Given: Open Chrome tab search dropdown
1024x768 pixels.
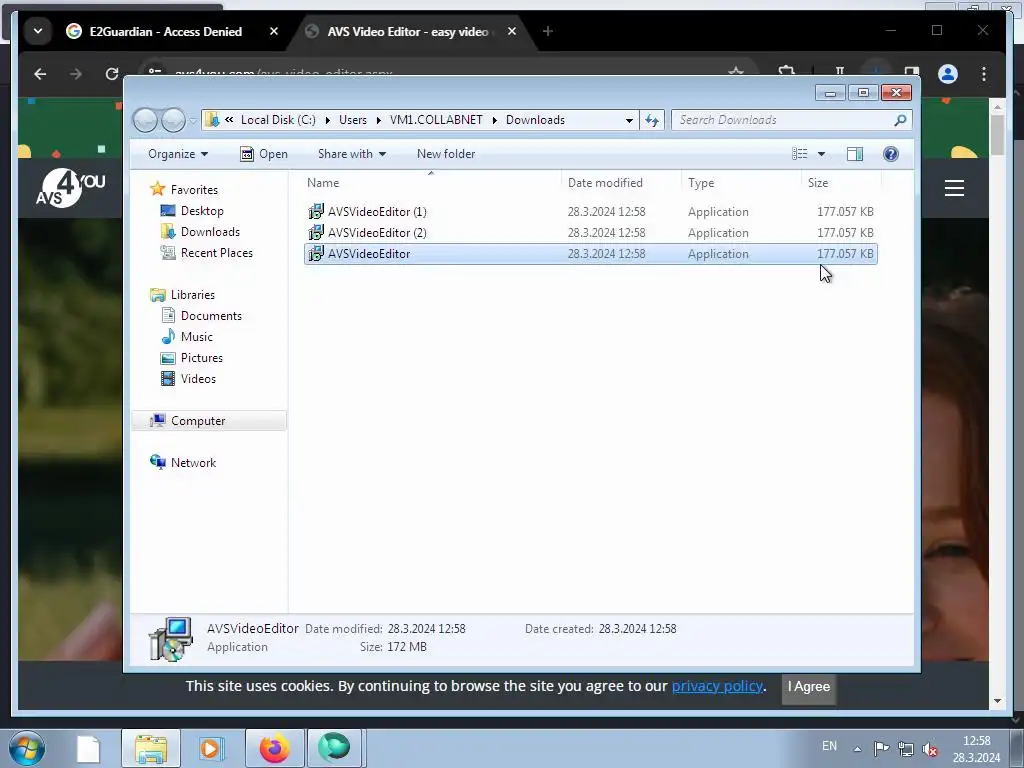Looking at the screenshot, I should (38, 31).
